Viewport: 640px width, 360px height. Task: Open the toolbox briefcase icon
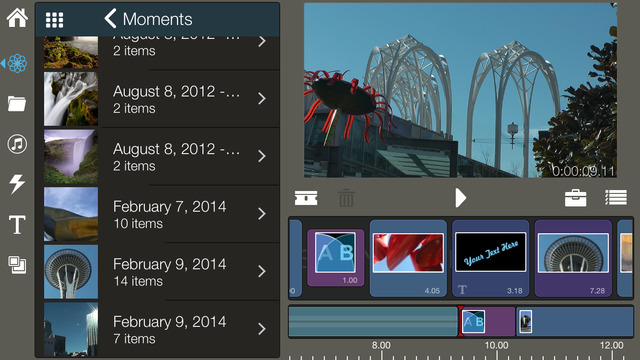(576, 198)
